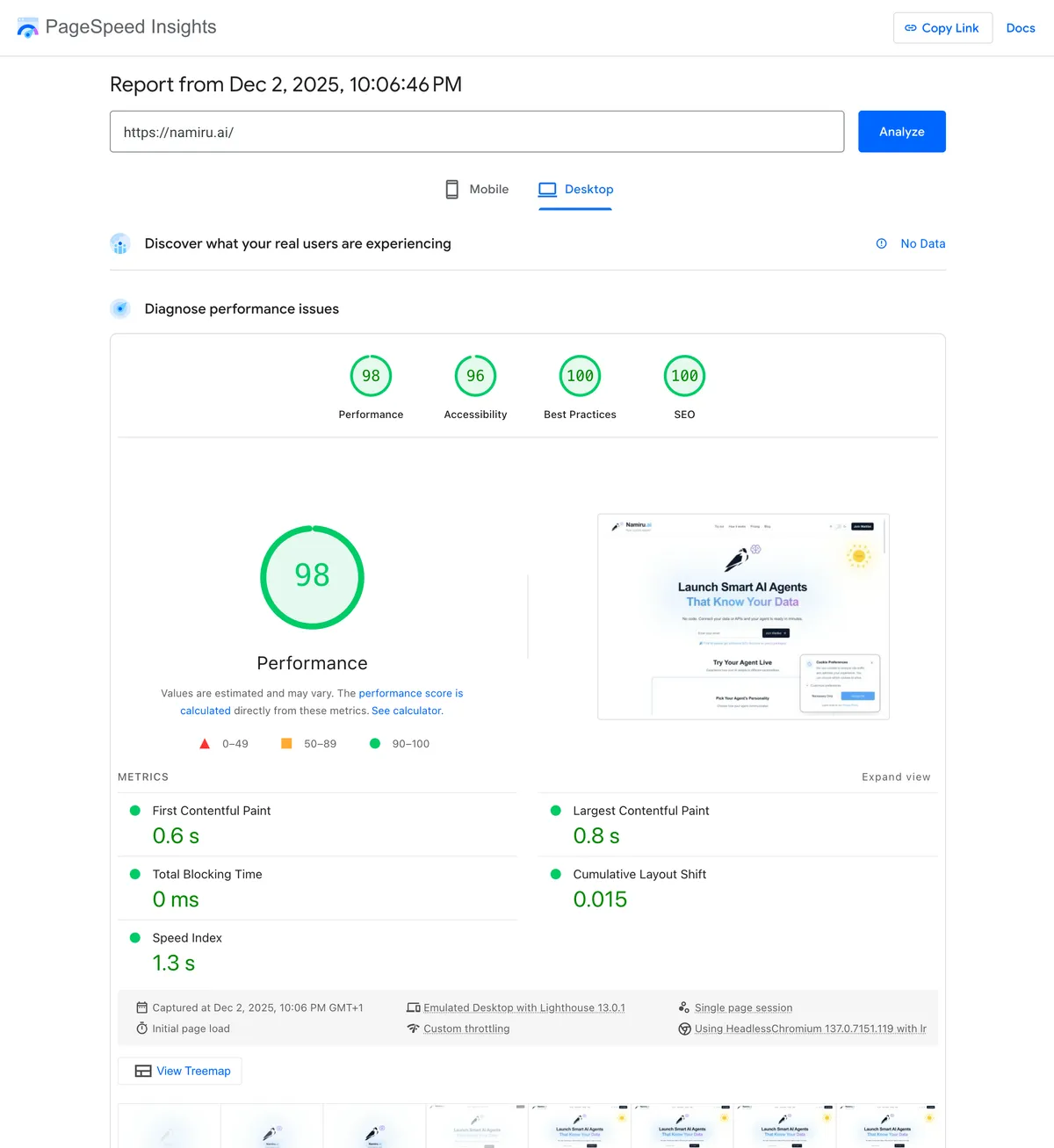Open the See calculator link
Screen dimensions: 1054x1148
[407, 711]
